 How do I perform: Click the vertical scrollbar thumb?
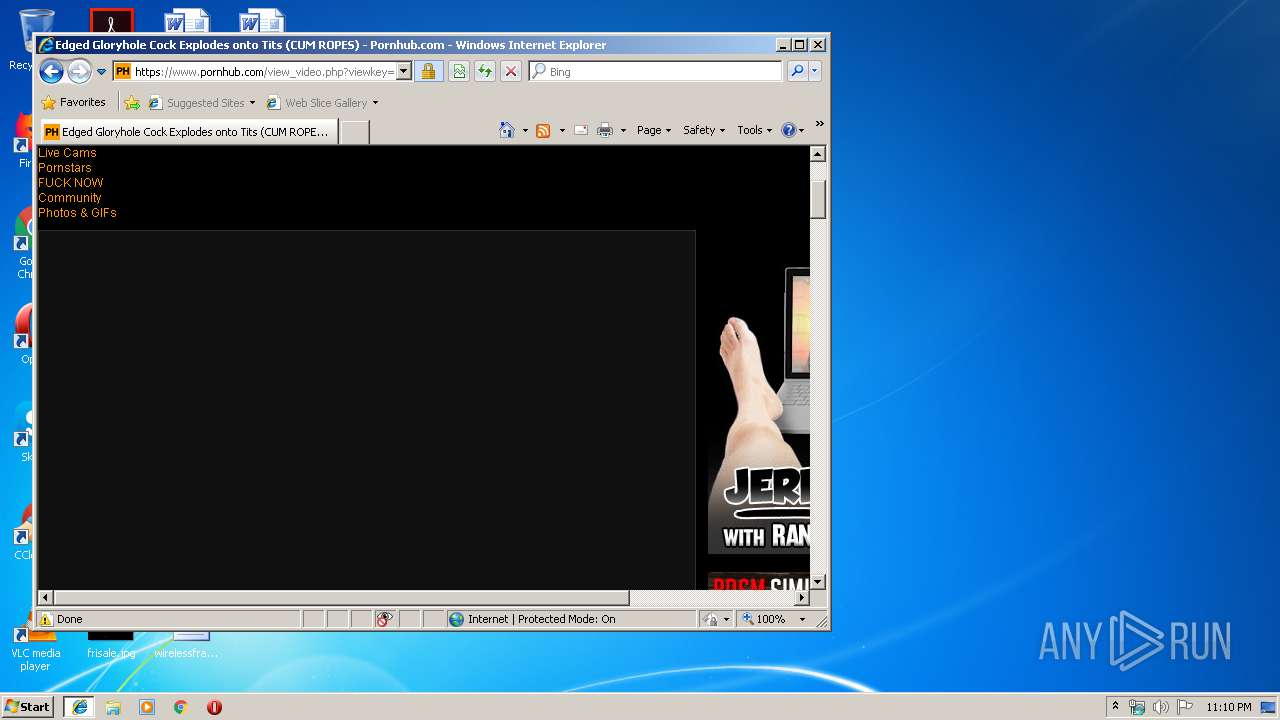point(817,199)
